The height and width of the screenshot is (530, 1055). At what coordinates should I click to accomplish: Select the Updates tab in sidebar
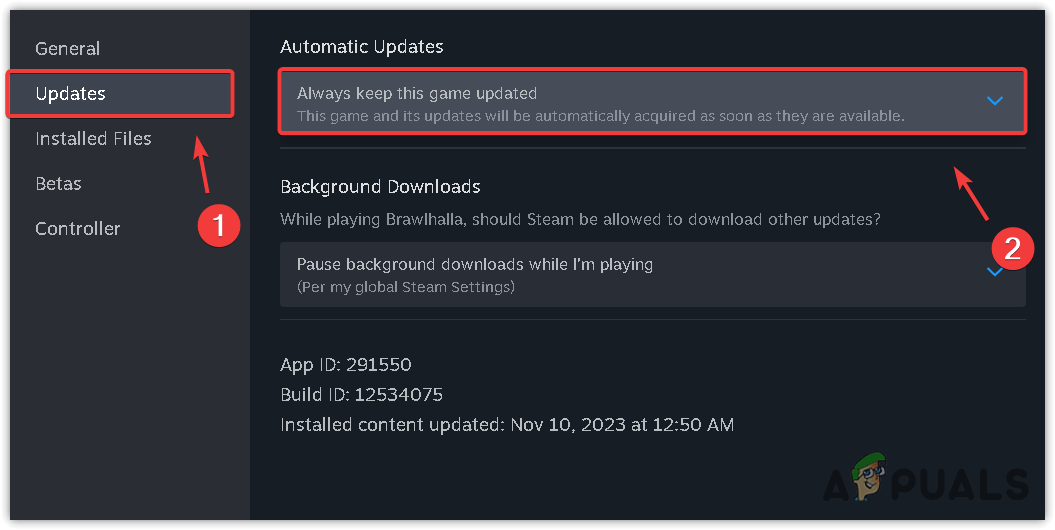coord(70,94)
